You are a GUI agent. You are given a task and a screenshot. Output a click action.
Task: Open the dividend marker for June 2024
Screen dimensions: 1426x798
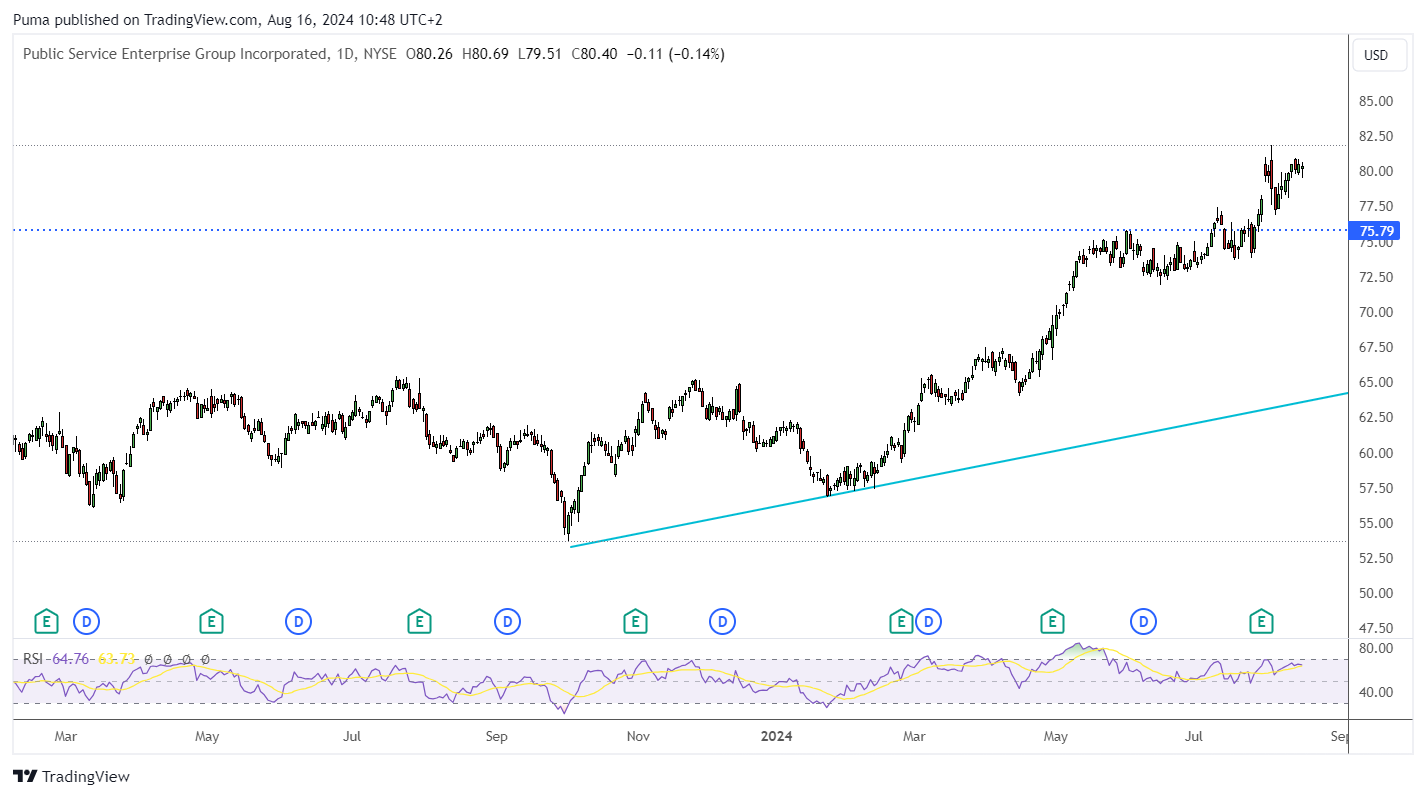1143,622
